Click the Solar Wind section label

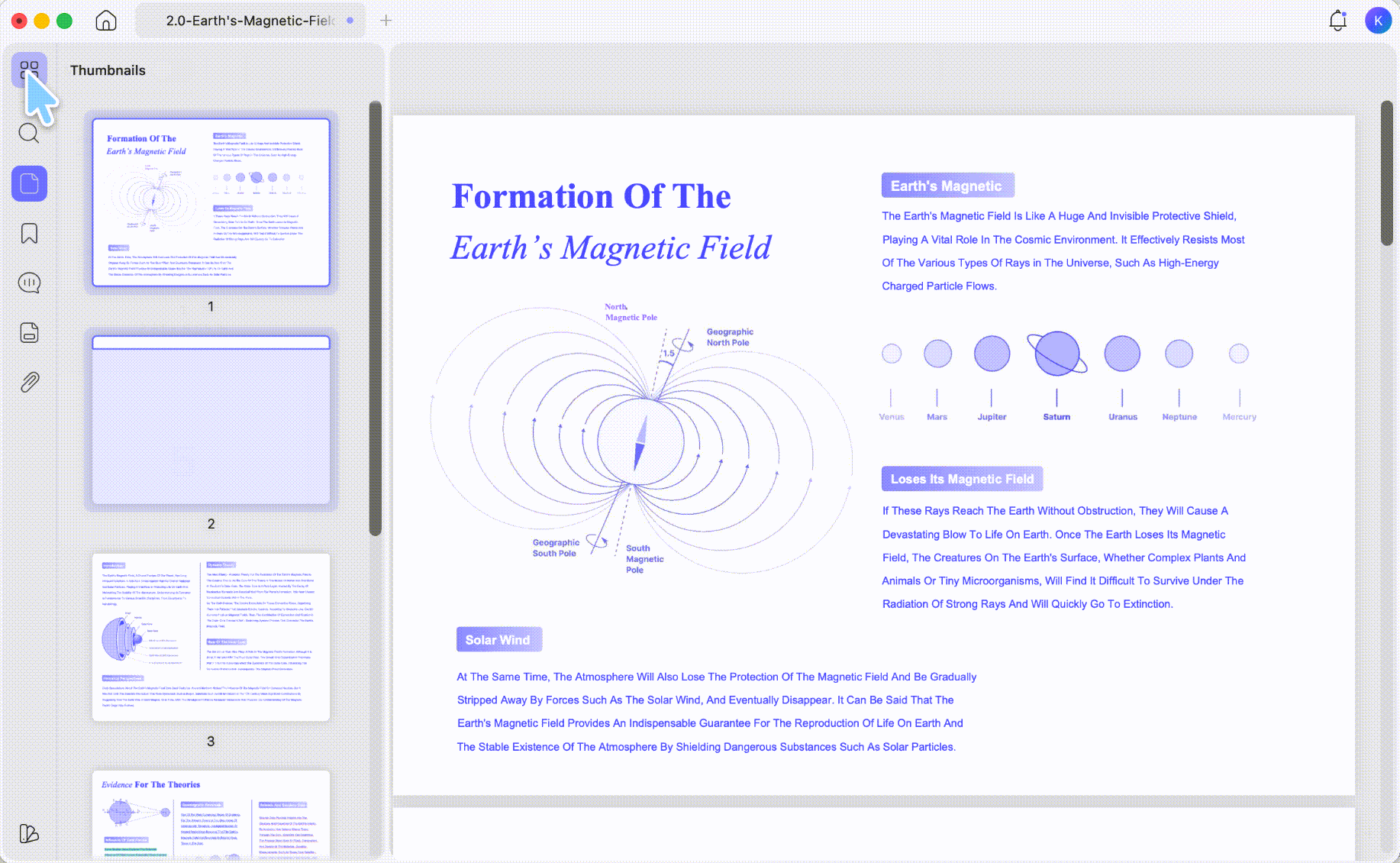[x=498, y=640]
